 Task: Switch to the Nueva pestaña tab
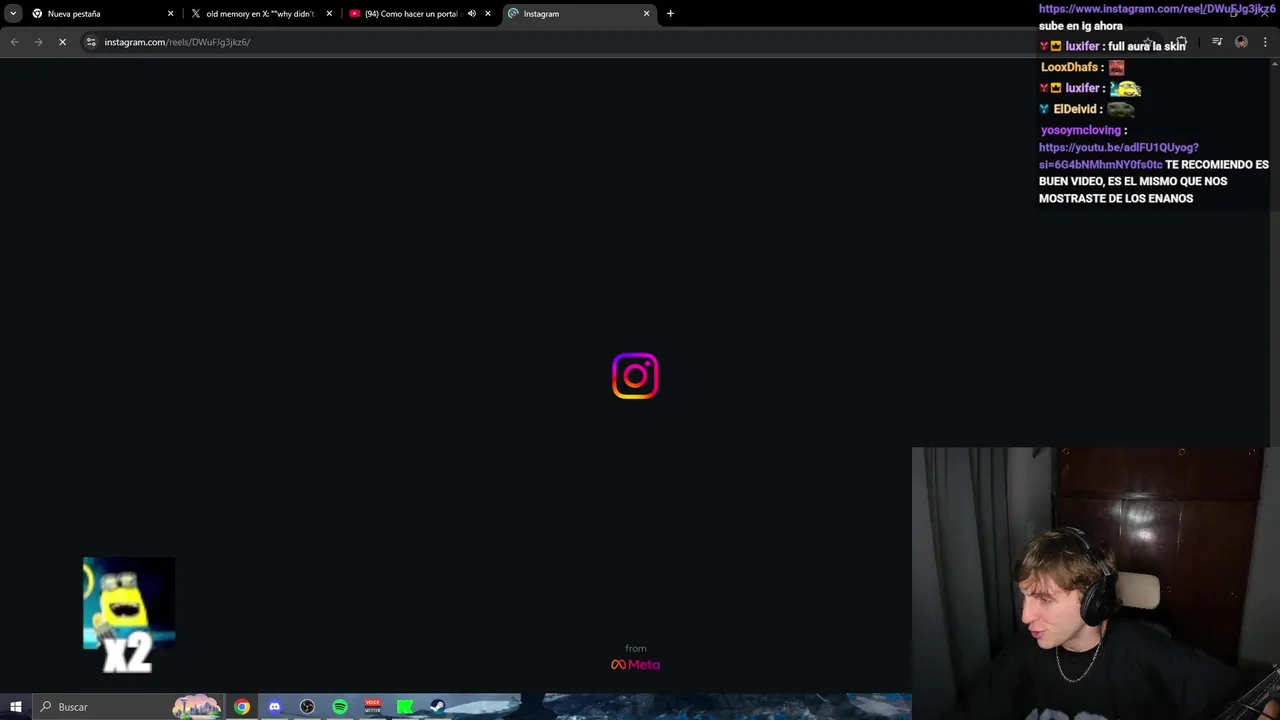[x=103, y=14]
